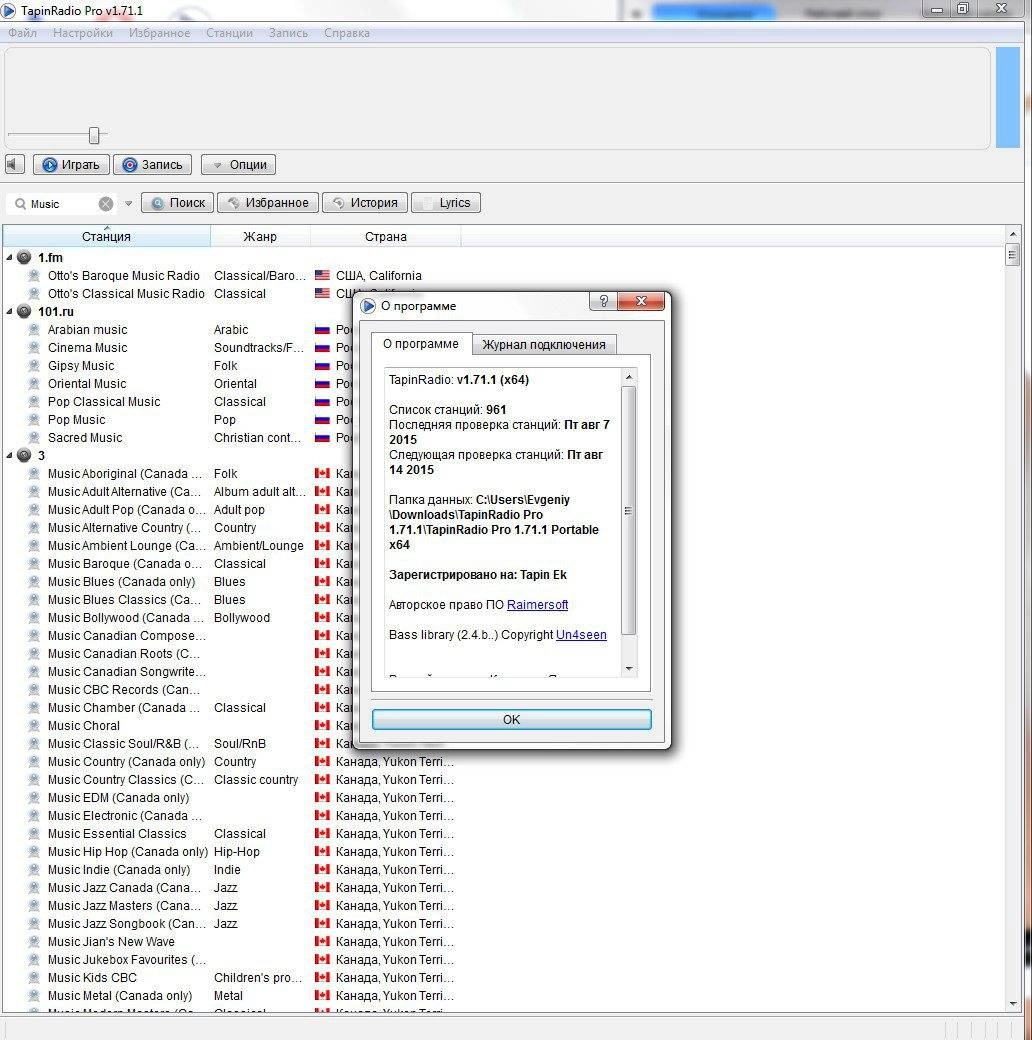Select Music Bollywood station row
The height and width of the screenshot is (1040, 1032).
(x=125, y=618)
